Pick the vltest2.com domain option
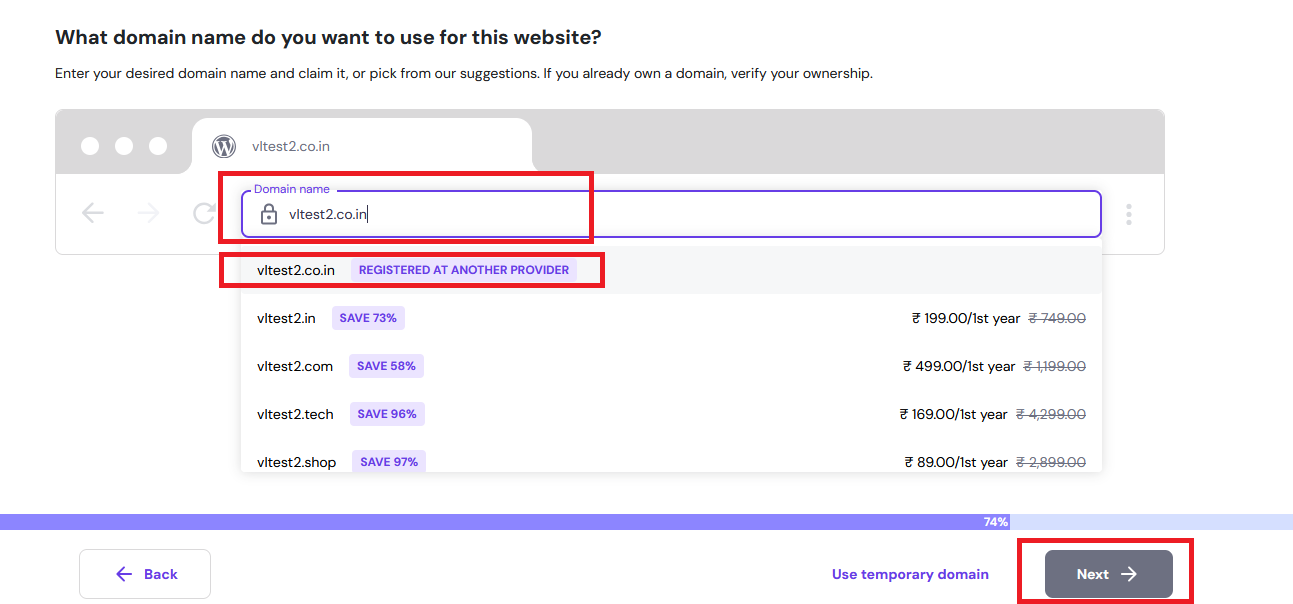 tap(295, 366)
